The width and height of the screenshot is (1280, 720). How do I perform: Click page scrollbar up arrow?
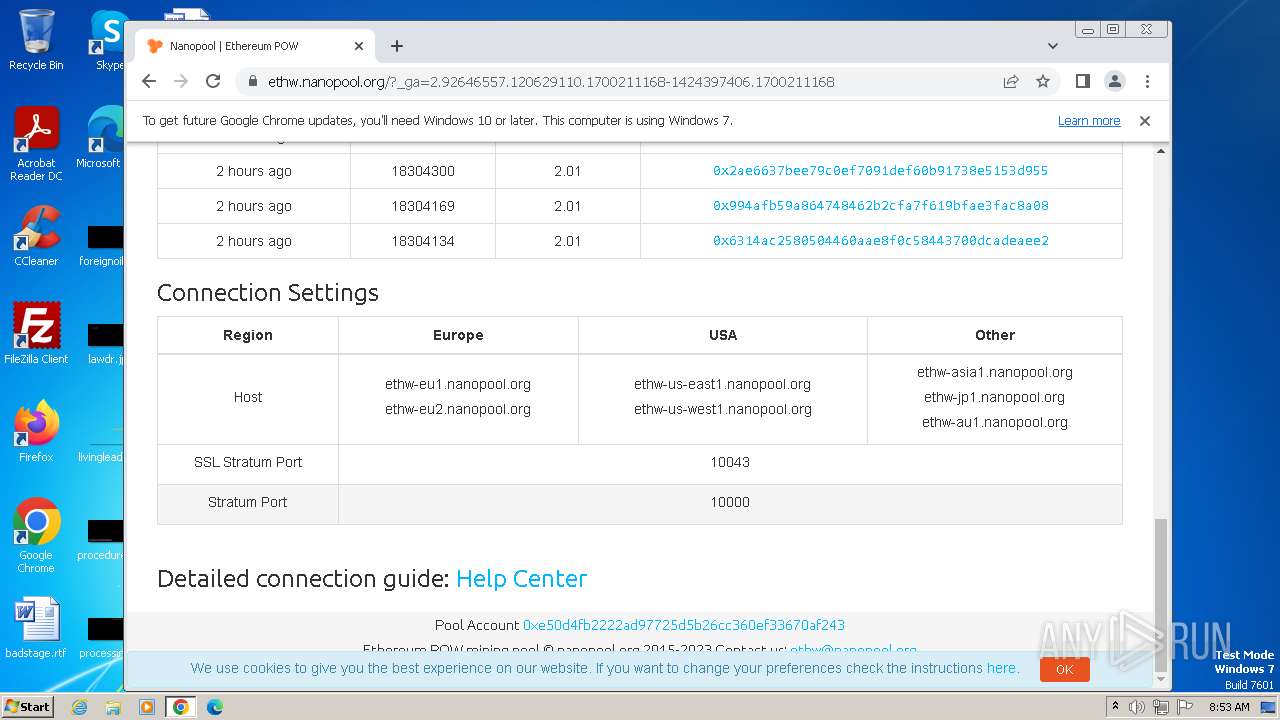coord(1161,151)
